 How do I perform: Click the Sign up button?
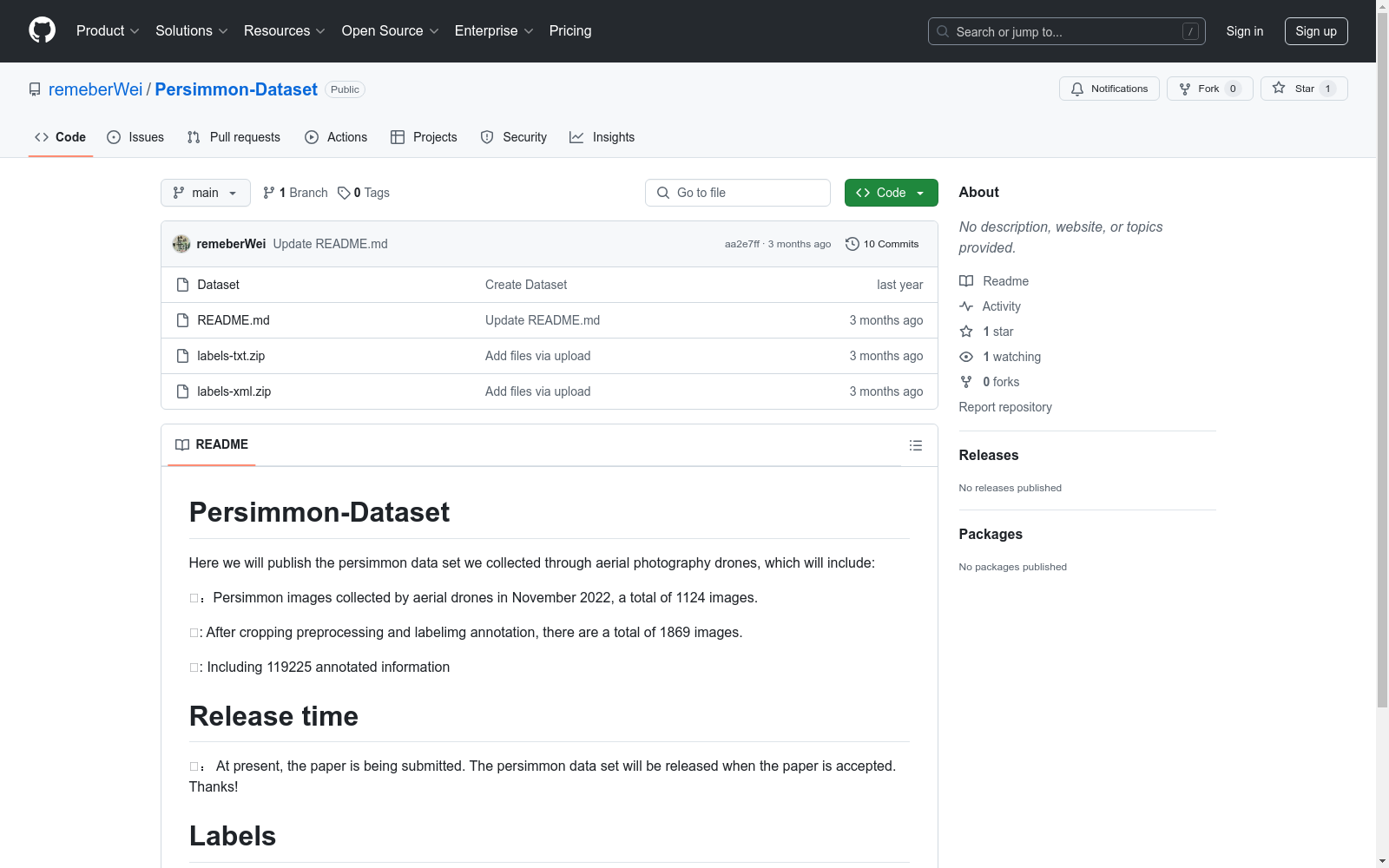pos(1316,31)
